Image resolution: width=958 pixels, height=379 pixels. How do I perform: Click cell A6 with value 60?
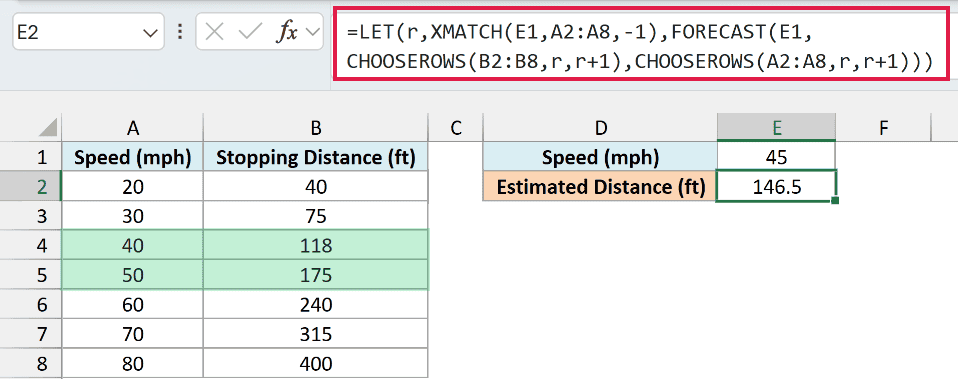tap(133, 304)
